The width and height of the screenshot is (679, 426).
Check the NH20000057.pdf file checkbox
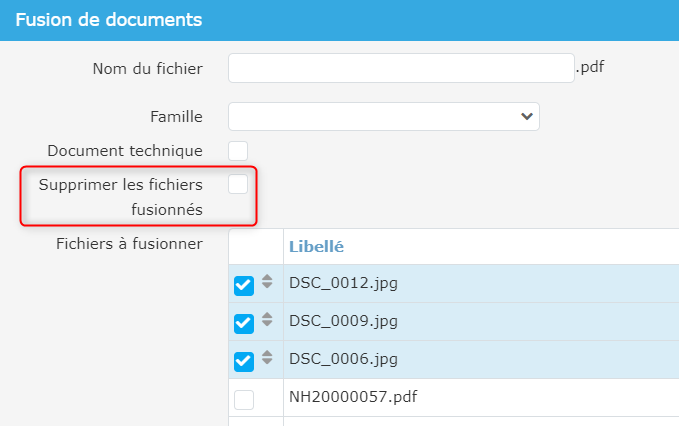point(244,400)
